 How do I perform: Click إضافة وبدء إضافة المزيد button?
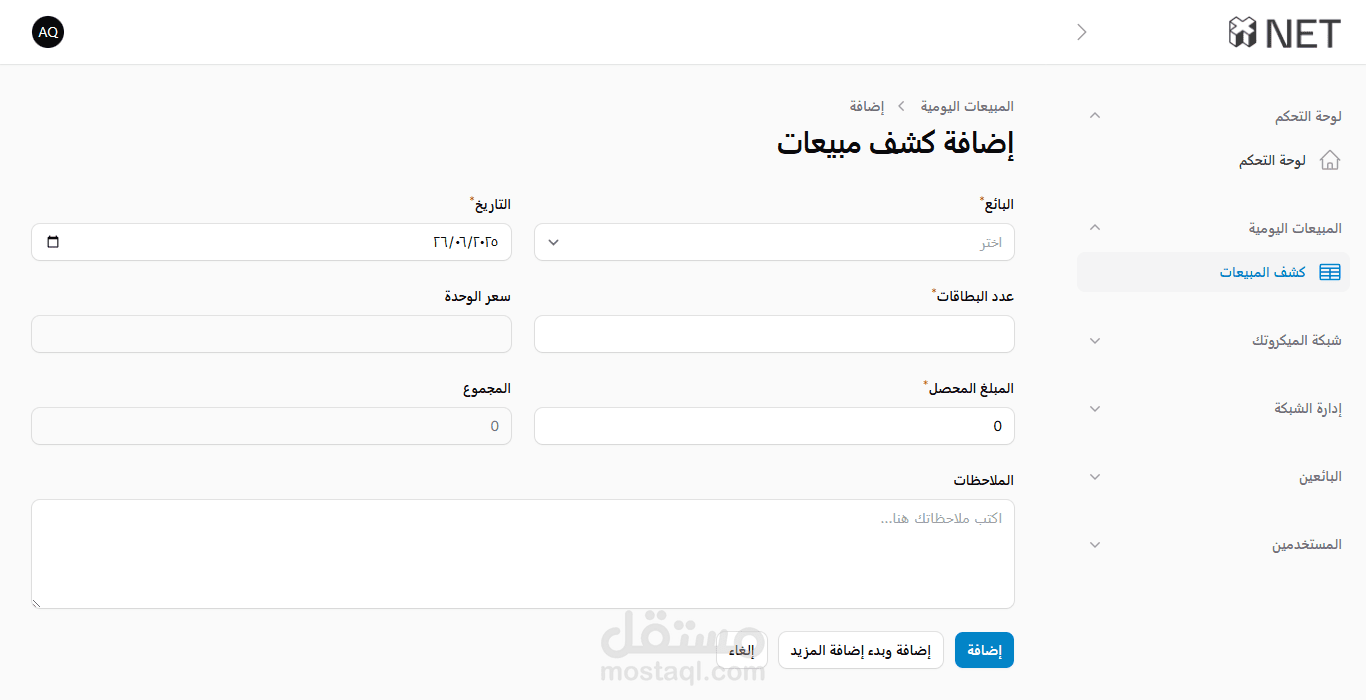[x=861, y=650]
